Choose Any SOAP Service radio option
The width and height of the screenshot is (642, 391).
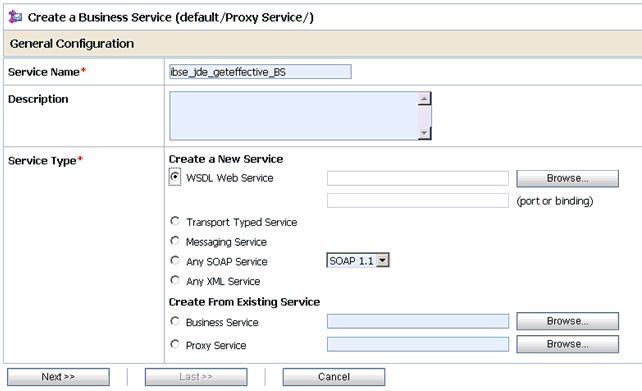(175, 260)
